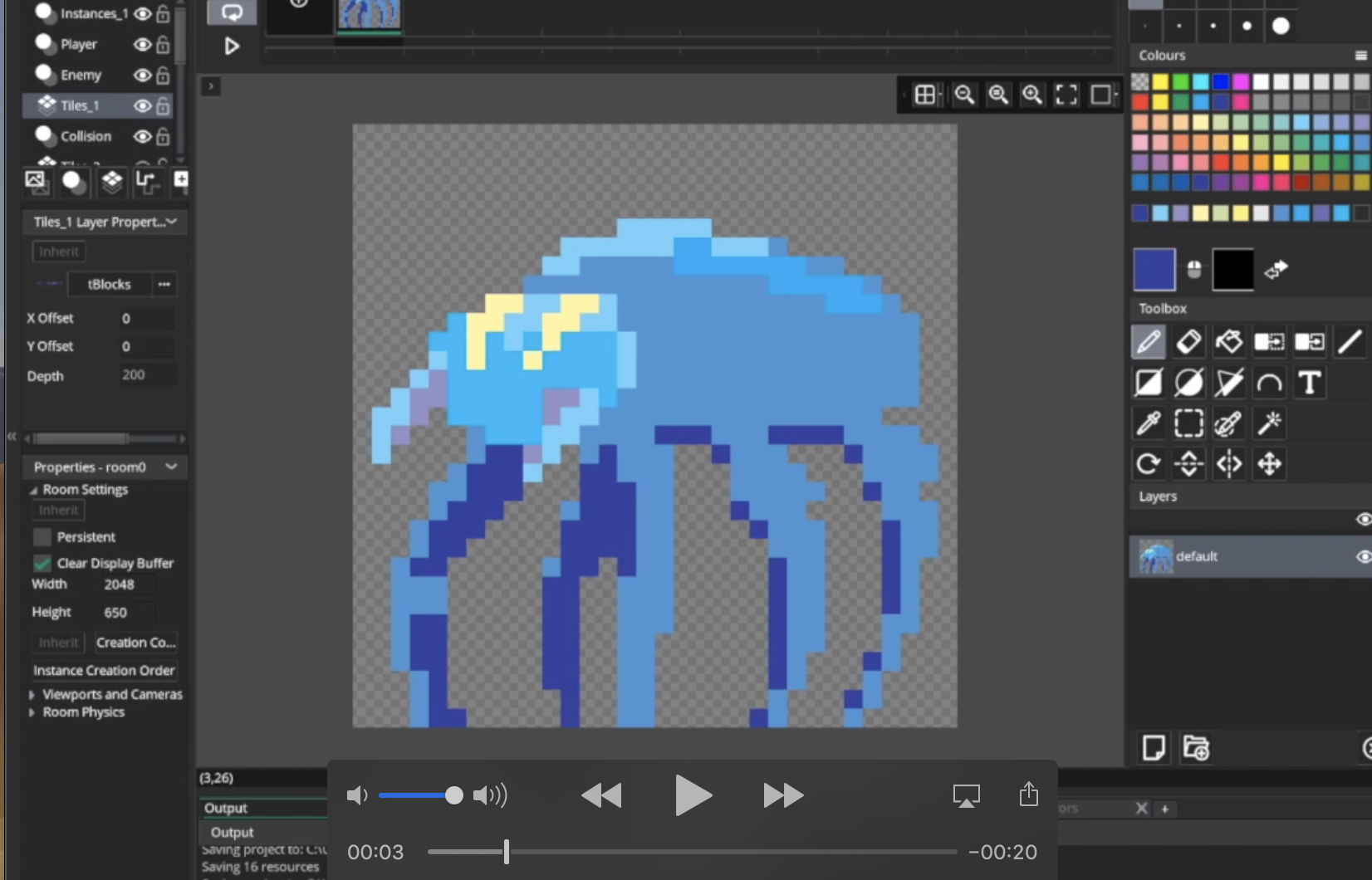Image resolution: width=1372 pixels, height=880 pixels.
Task: Select the Colour Picker eyedropper tool
Action: point(1149,423)
